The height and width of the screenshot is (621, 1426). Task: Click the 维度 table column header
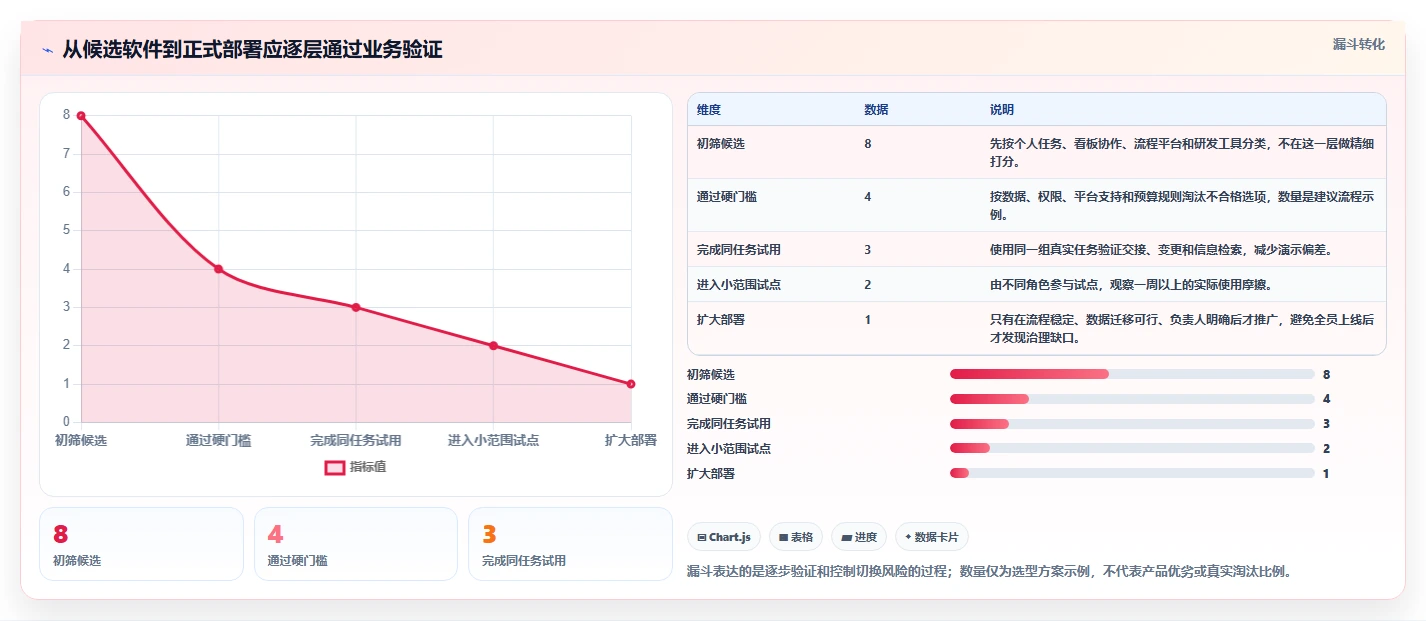(709, 109)
